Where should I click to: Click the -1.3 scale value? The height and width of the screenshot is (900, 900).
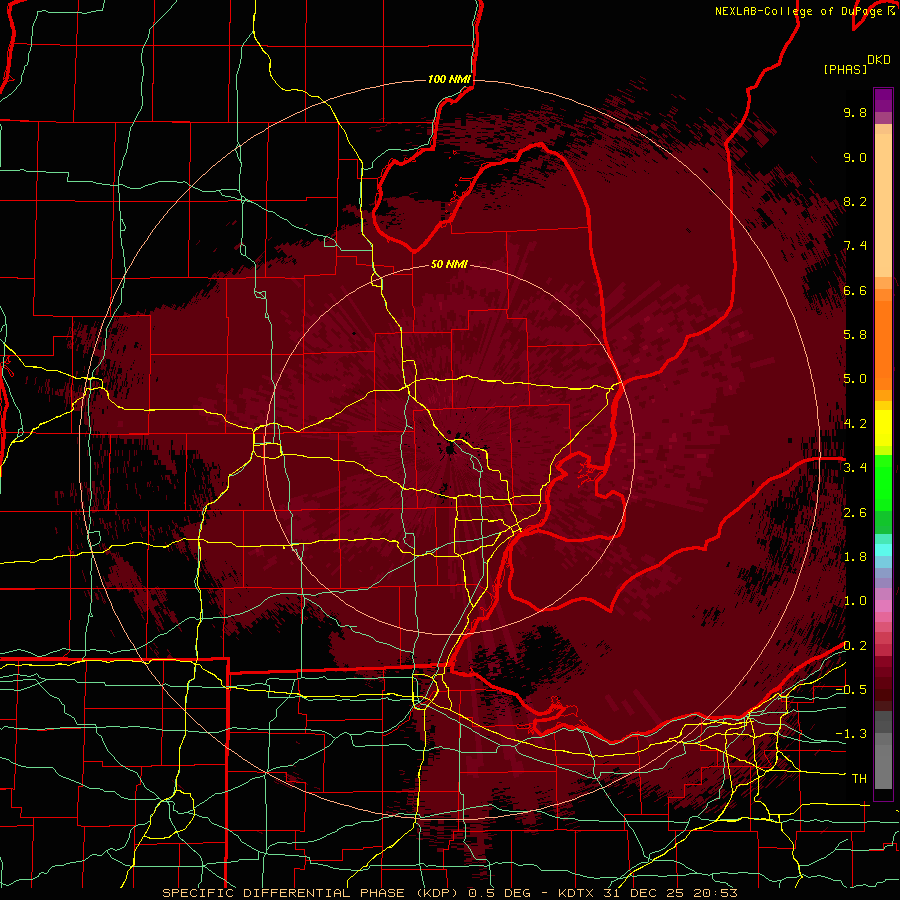point(851,734)
